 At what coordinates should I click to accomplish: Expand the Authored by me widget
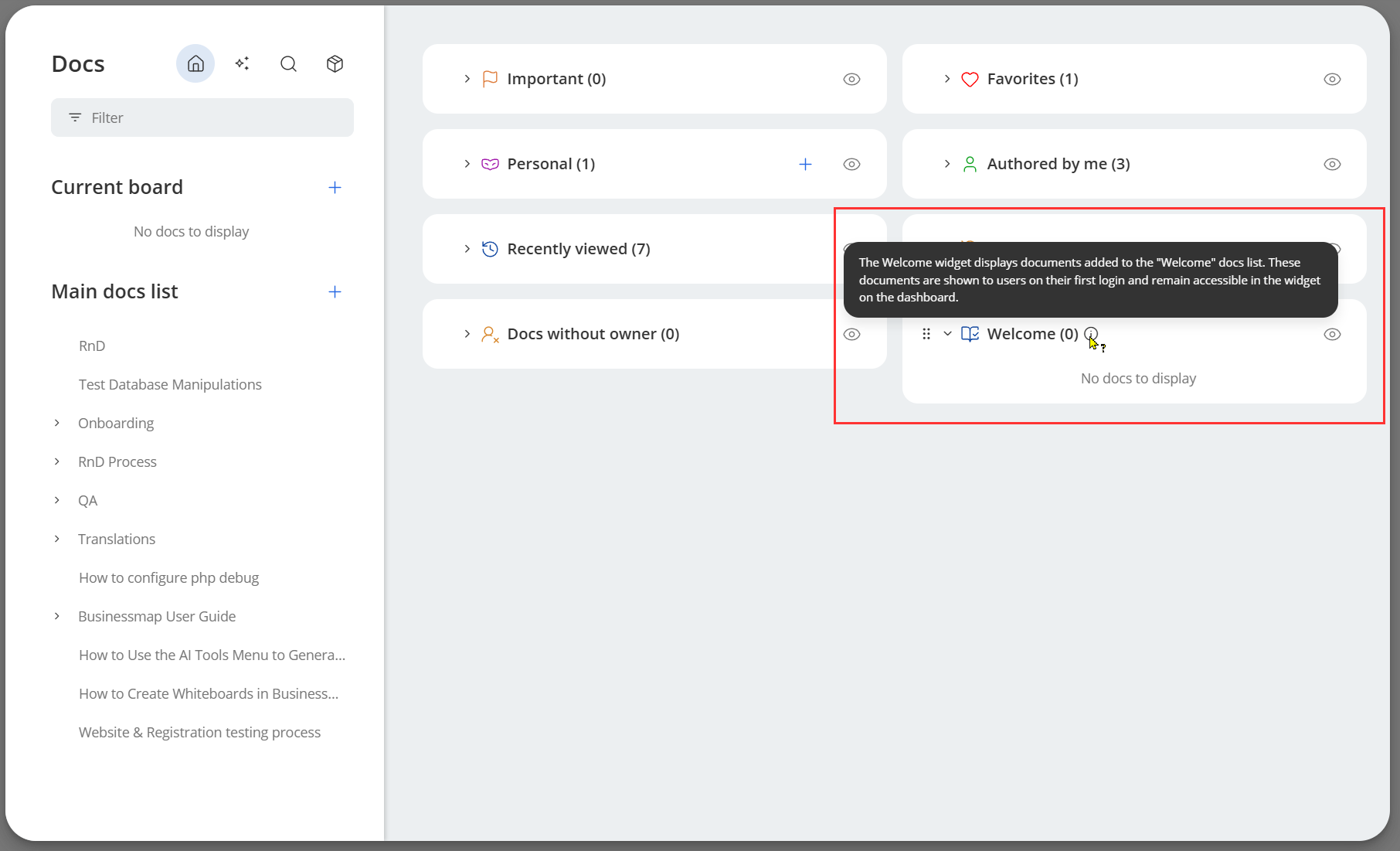[x=947, y=164]
